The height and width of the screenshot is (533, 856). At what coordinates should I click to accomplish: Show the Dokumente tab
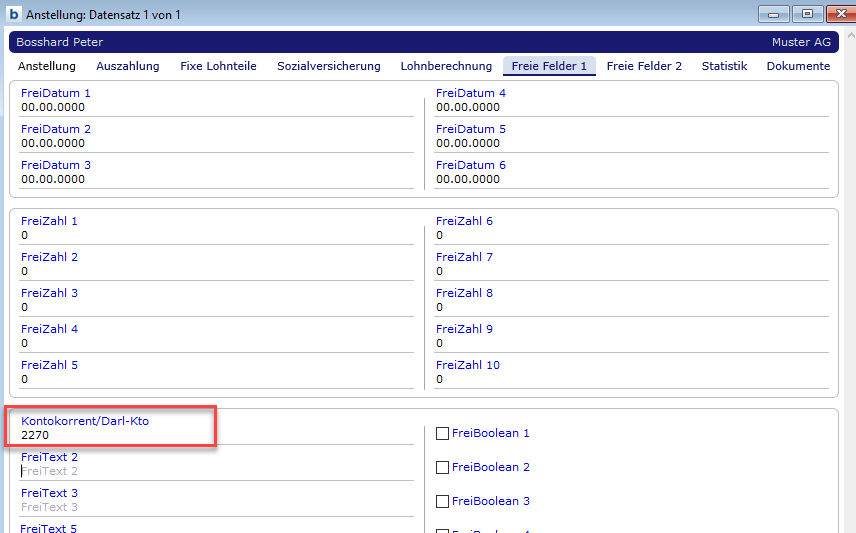[x=798, y=66]
